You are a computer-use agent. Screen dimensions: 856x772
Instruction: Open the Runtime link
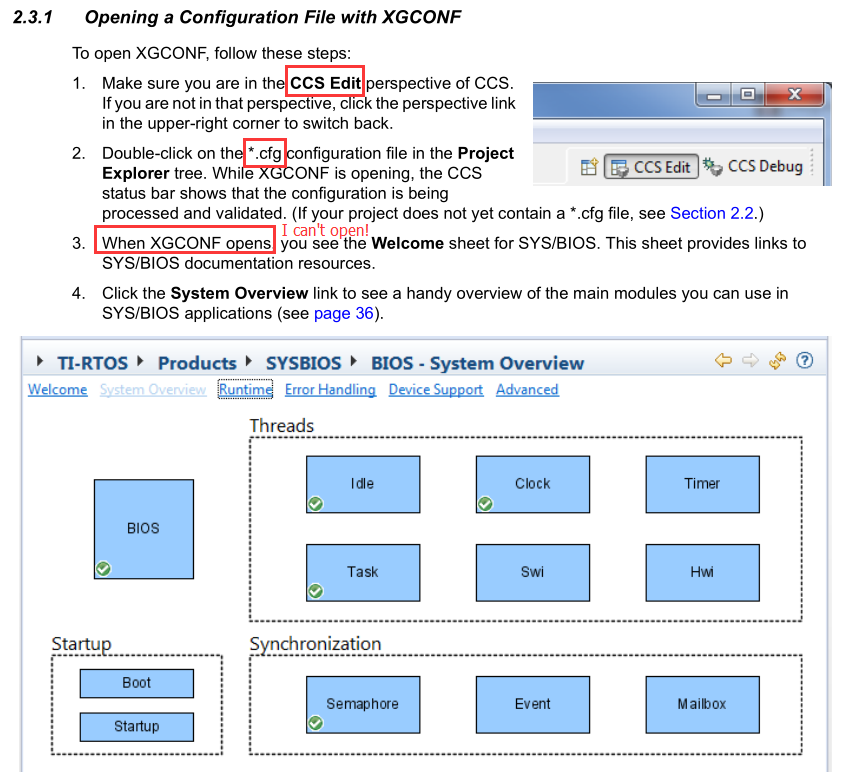click(245, 390)
